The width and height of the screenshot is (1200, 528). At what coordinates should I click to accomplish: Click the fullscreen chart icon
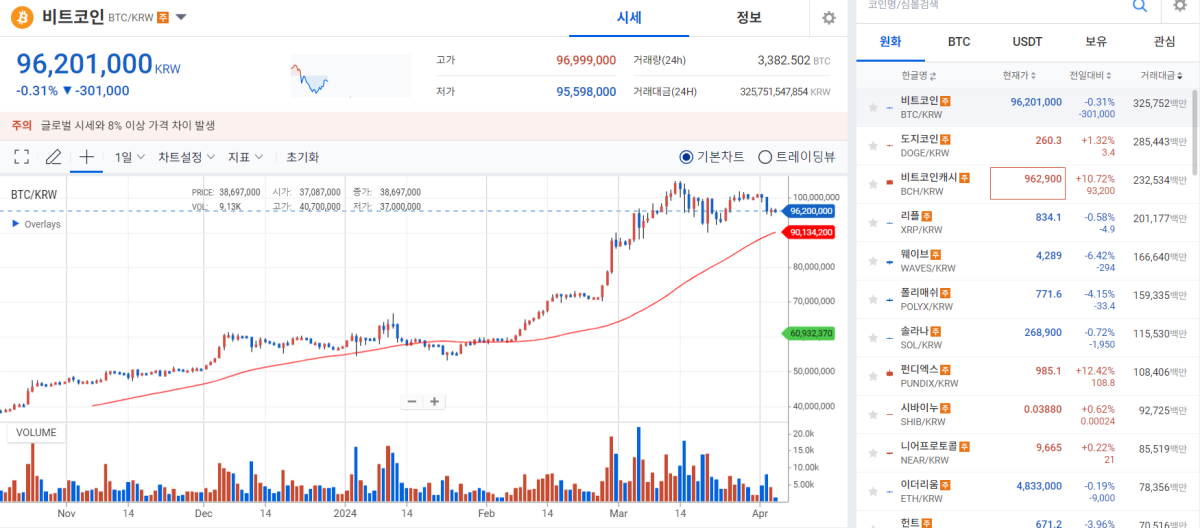[21, 157]
